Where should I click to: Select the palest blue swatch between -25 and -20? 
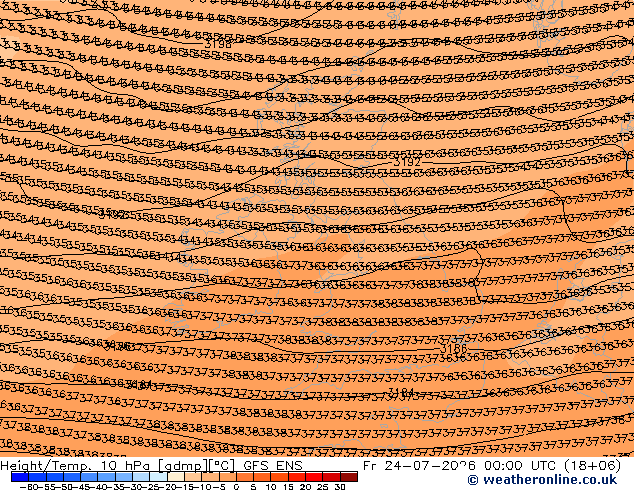(x=158, y=477)
